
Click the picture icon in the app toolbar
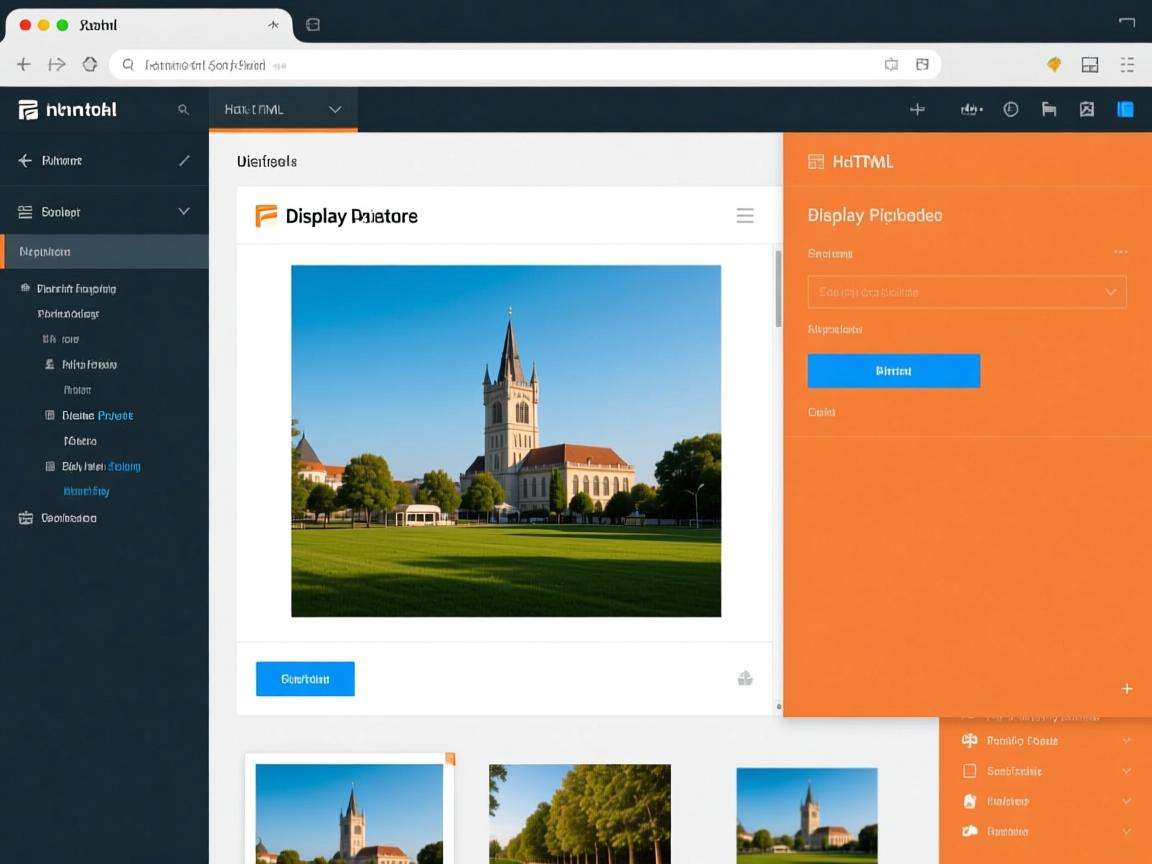[1087, 110]
